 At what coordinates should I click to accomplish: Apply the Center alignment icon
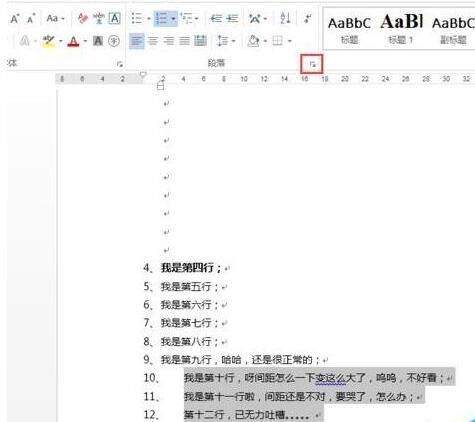click(153, 41)
